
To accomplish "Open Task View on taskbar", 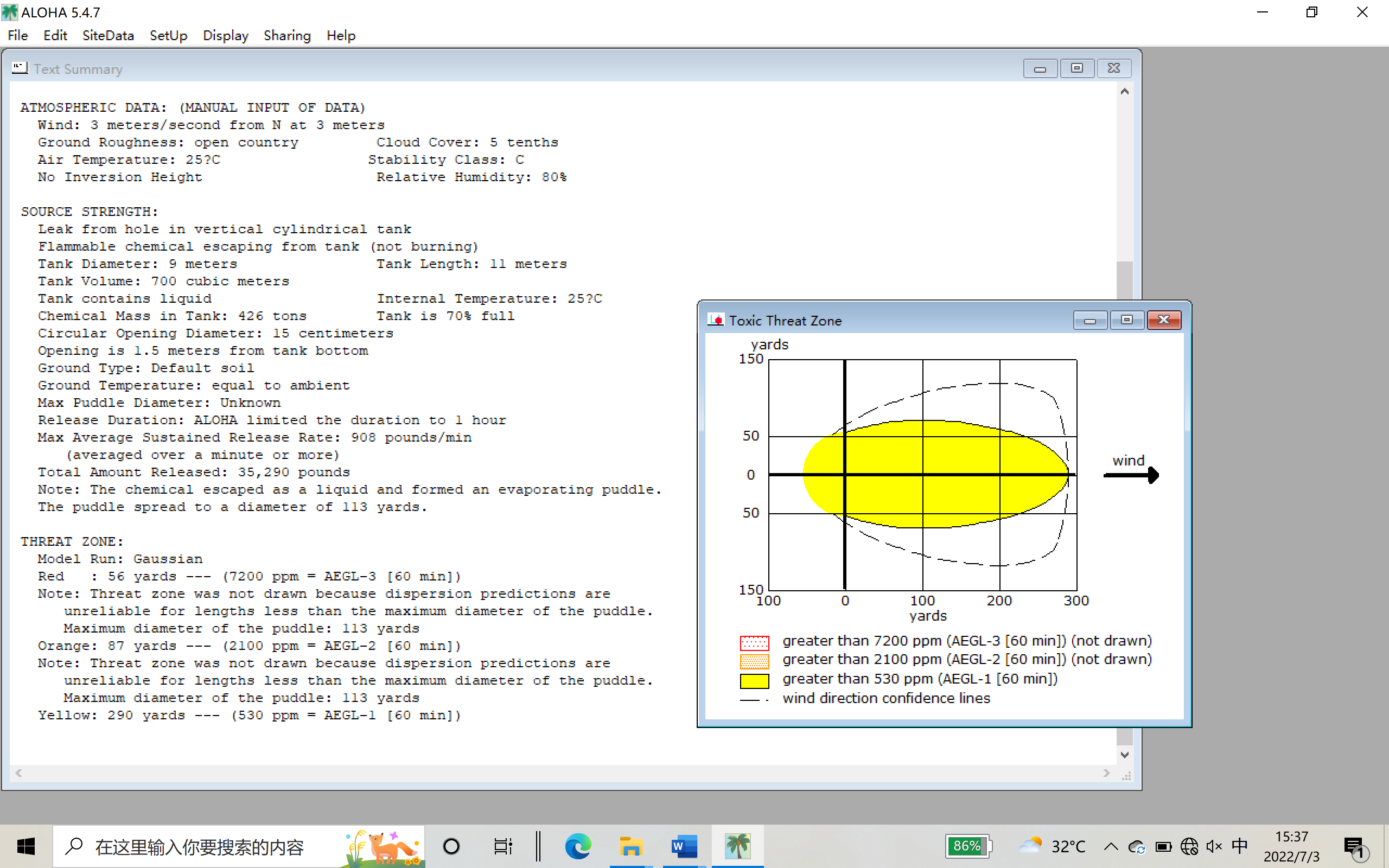I will point(502,846).
